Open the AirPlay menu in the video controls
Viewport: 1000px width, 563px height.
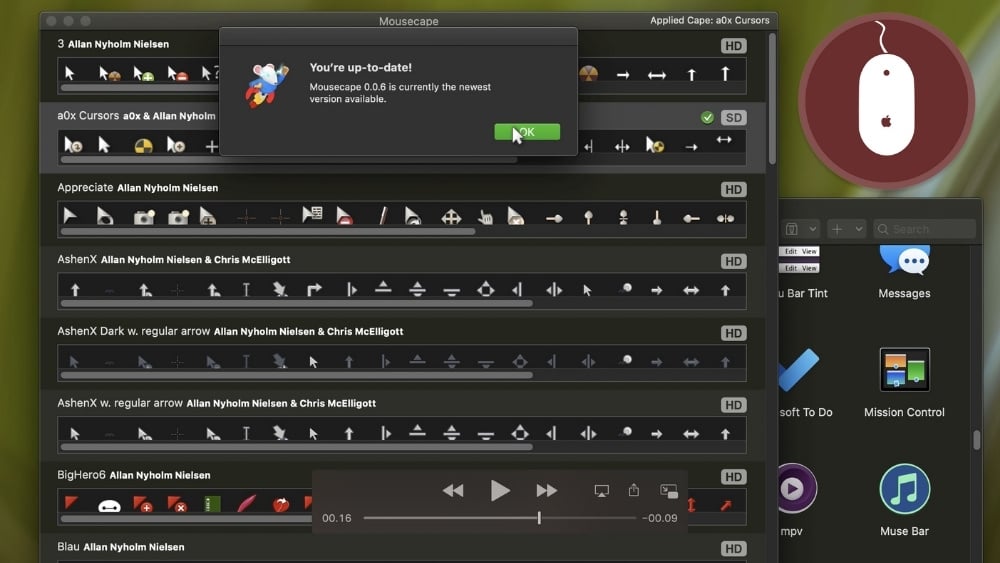pyautogui.click(x=601, y=490)
